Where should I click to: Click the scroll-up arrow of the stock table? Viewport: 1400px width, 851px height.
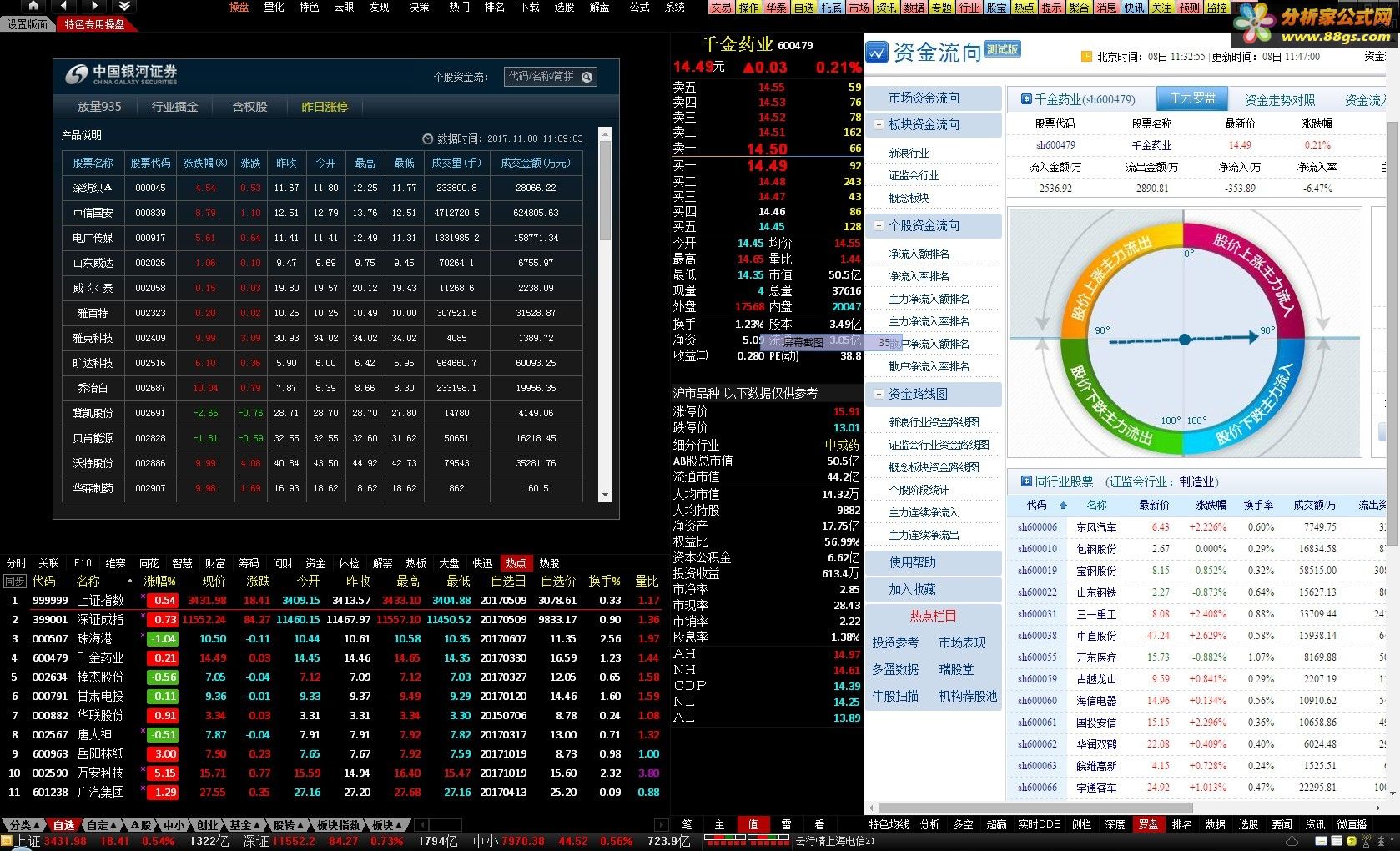(606, 133)
